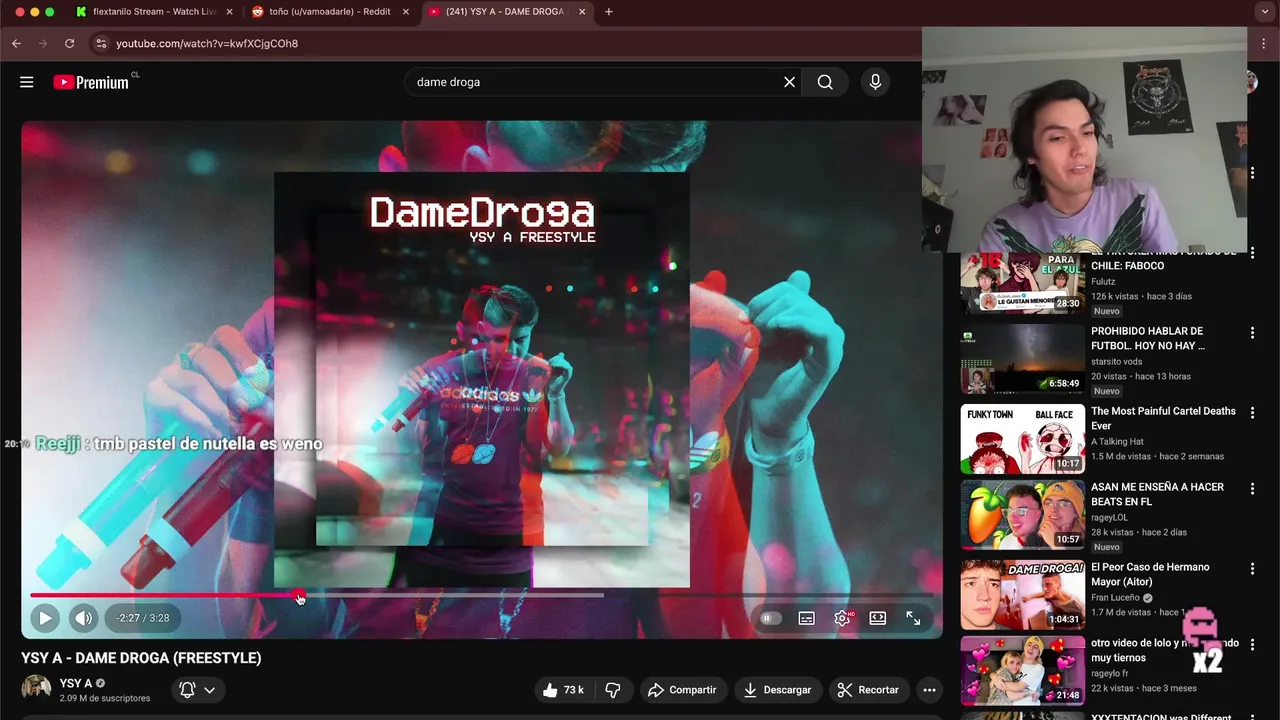Enter fullscreen mode
This screenshot has height=720, width=1280.
[913, 618]
